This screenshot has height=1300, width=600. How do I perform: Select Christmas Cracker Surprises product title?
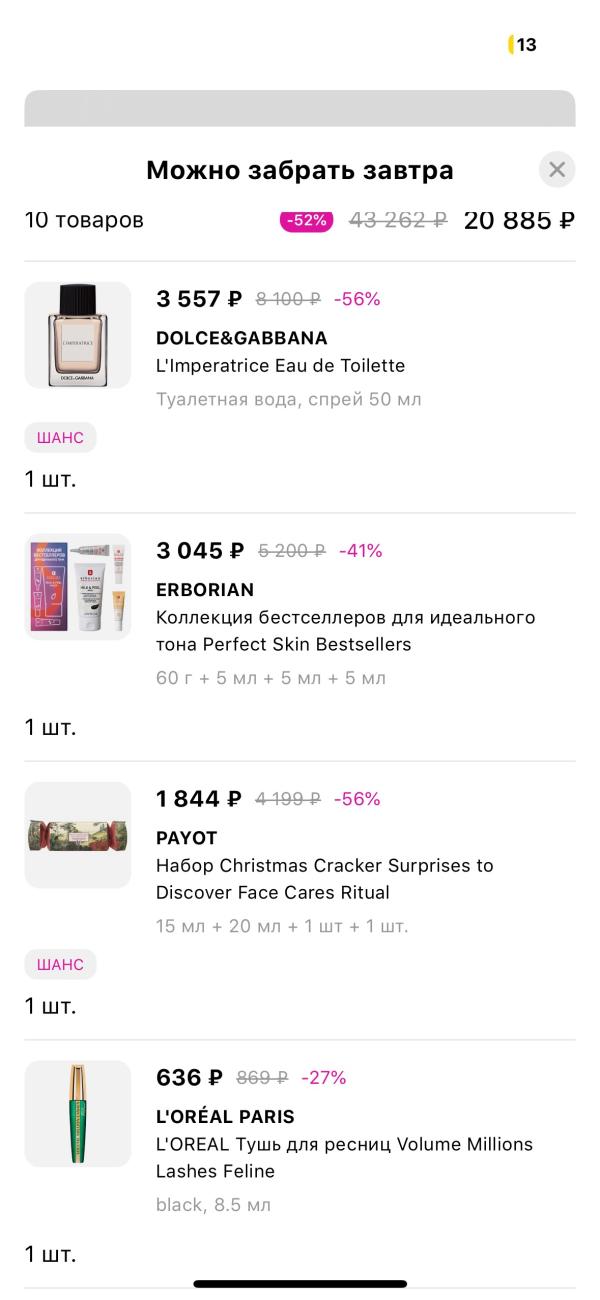point(324,879)
